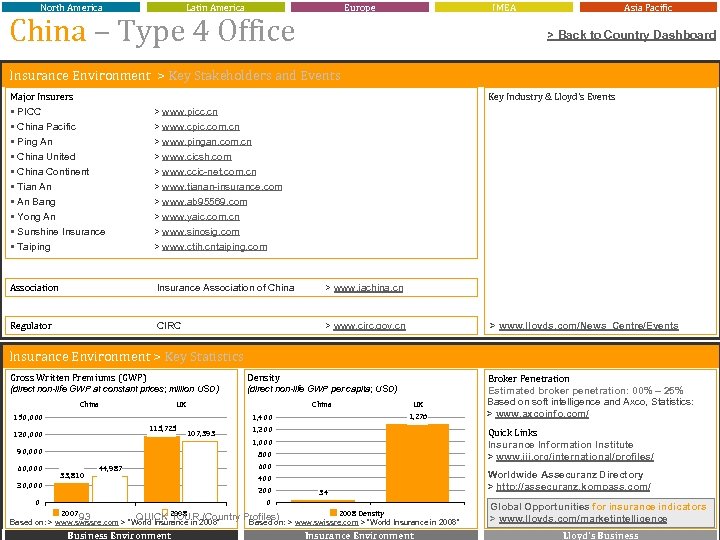Click UK density bar labeled 1,270
720x540 pixels.
417,463
